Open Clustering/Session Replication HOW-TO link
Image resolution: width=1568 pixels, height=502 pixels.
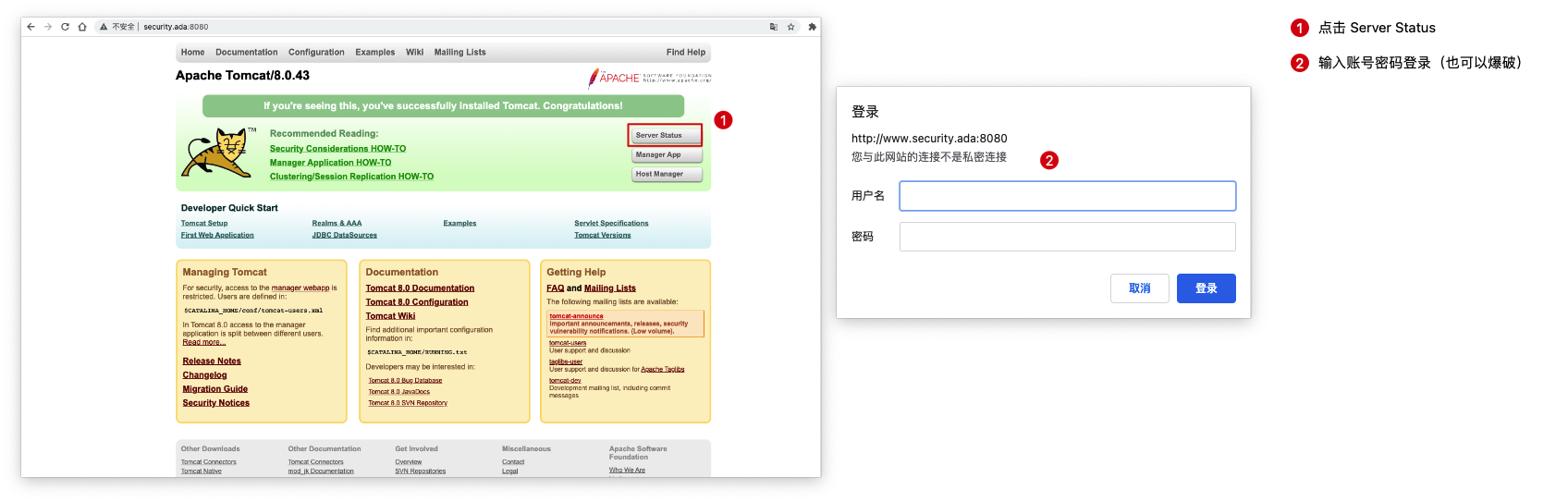coord(351,177)
